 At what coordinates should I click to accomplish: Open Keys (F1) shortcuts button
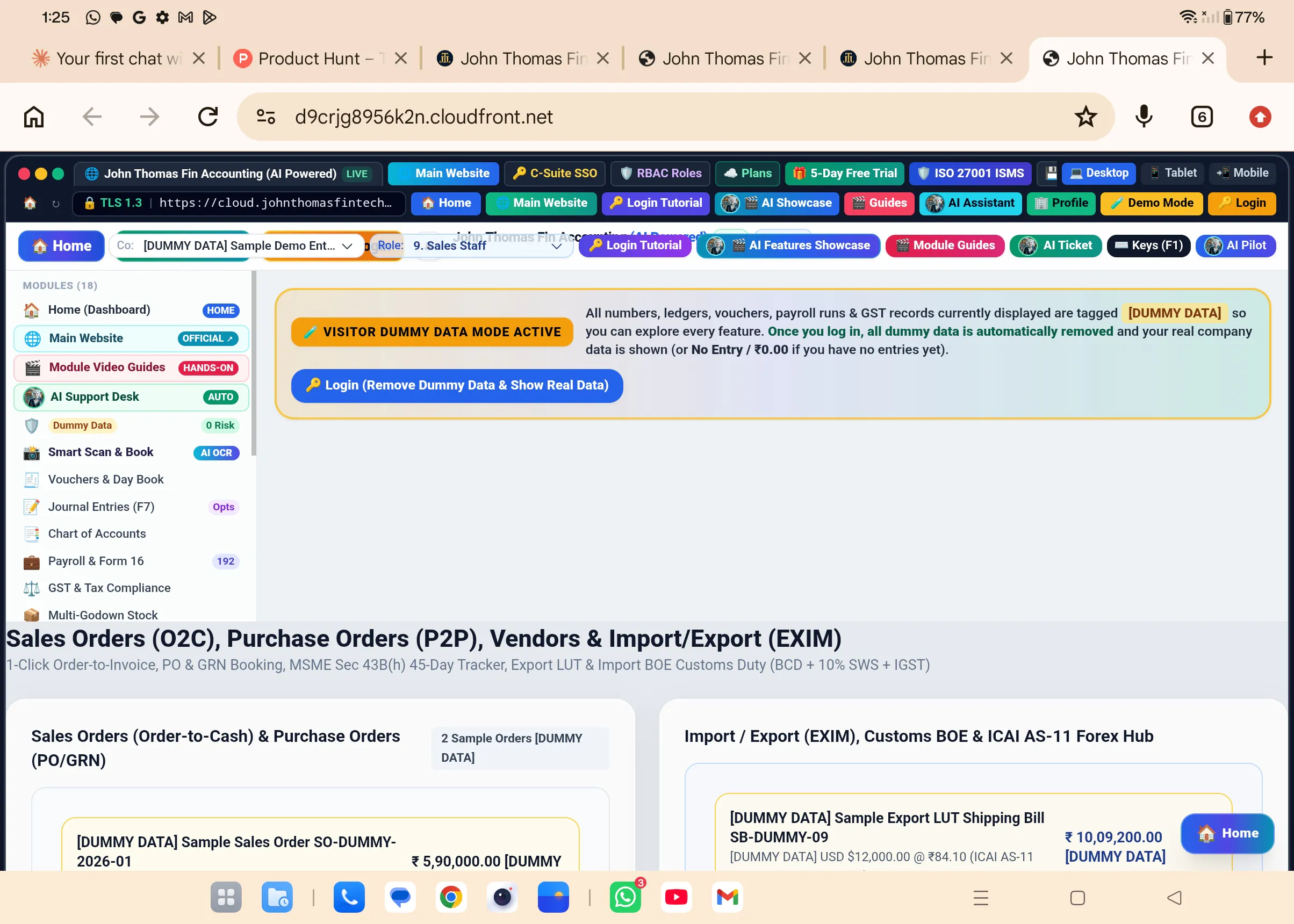pos(1148,246)
